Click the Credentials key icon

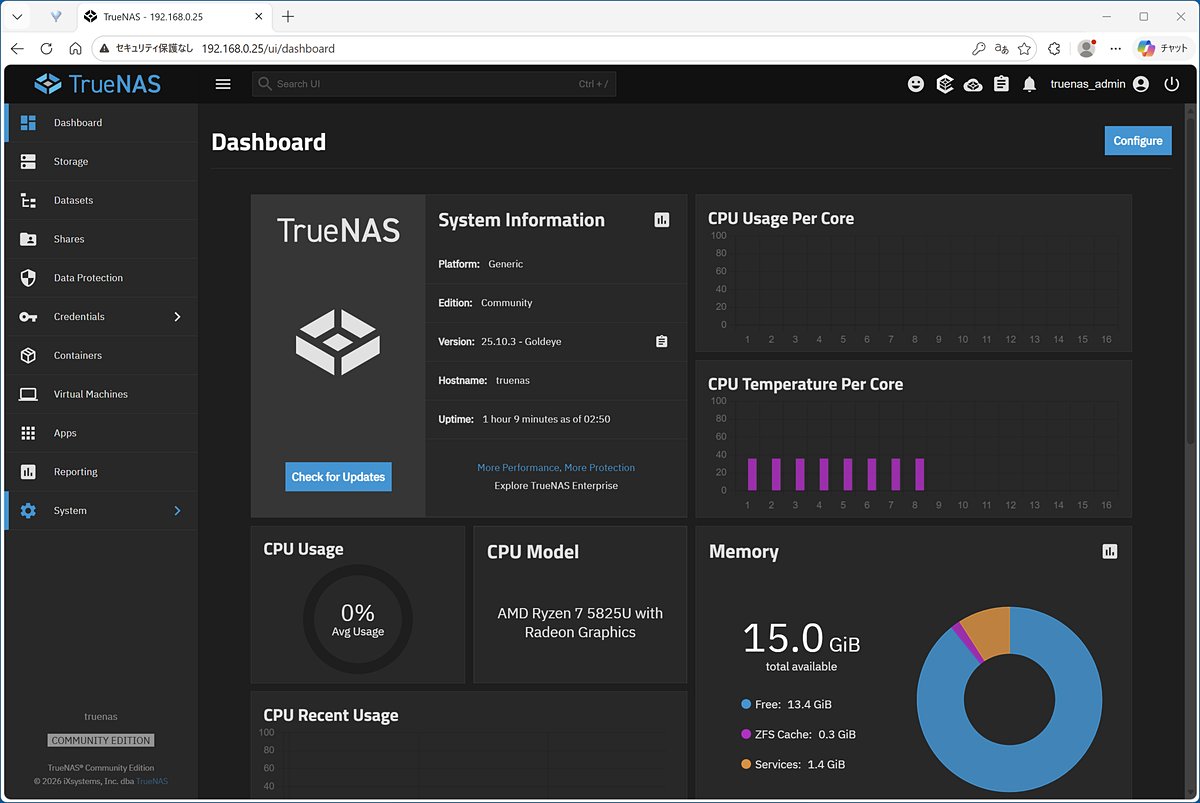tap(28, 317)
